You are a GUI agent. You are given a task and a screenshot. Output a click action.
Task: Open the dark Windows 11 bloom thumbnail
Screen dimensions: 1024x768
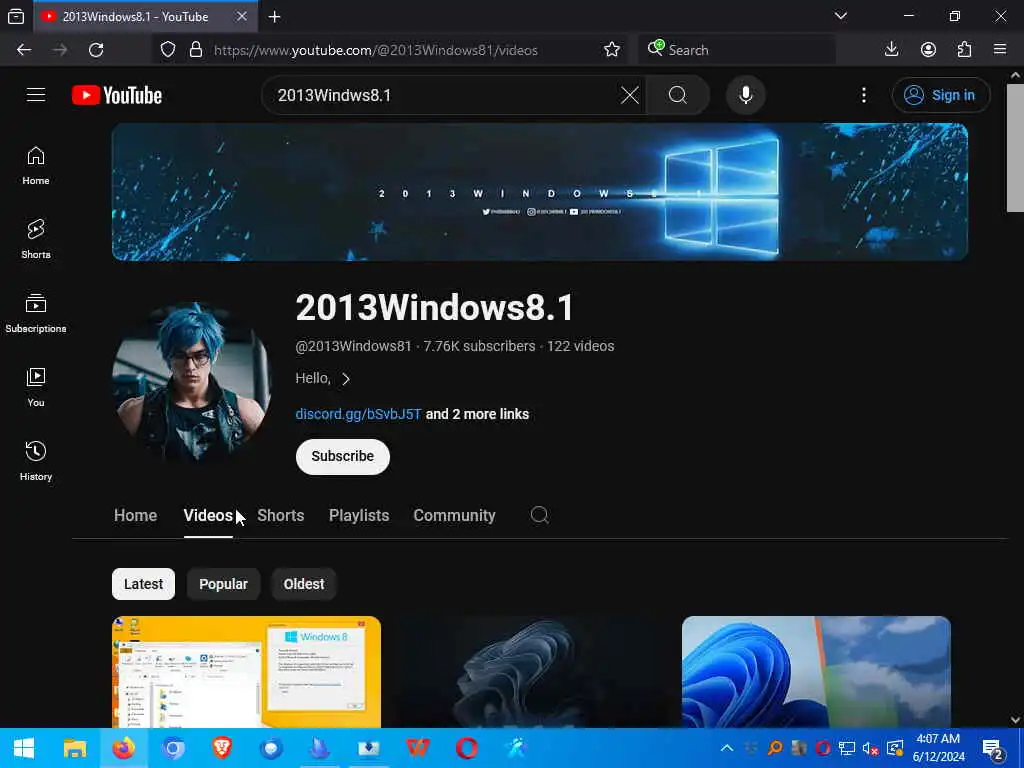531,671
